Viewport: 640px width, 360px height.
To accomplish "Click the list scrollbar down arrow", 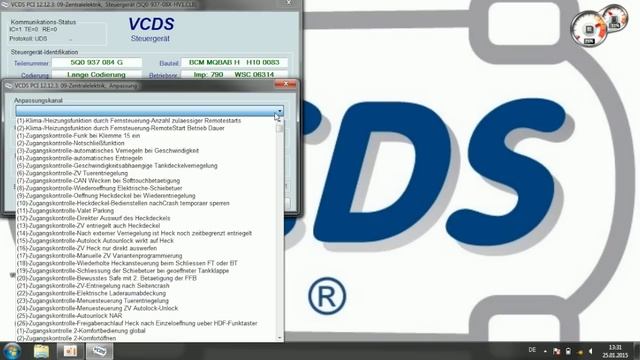I will 280,338.
